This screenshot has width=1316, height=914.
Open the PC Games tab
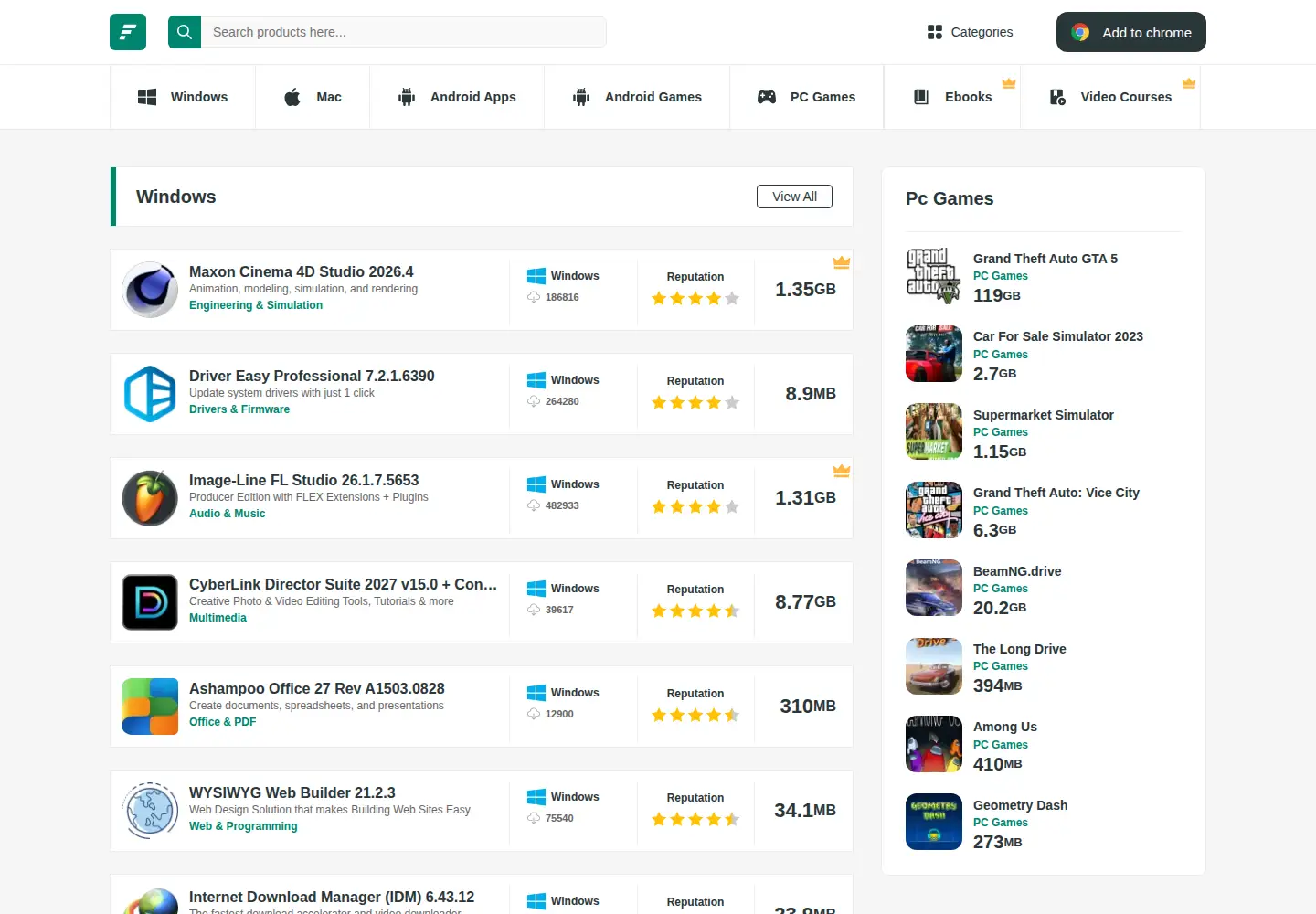pyautogui.click(x=807, y=97)
